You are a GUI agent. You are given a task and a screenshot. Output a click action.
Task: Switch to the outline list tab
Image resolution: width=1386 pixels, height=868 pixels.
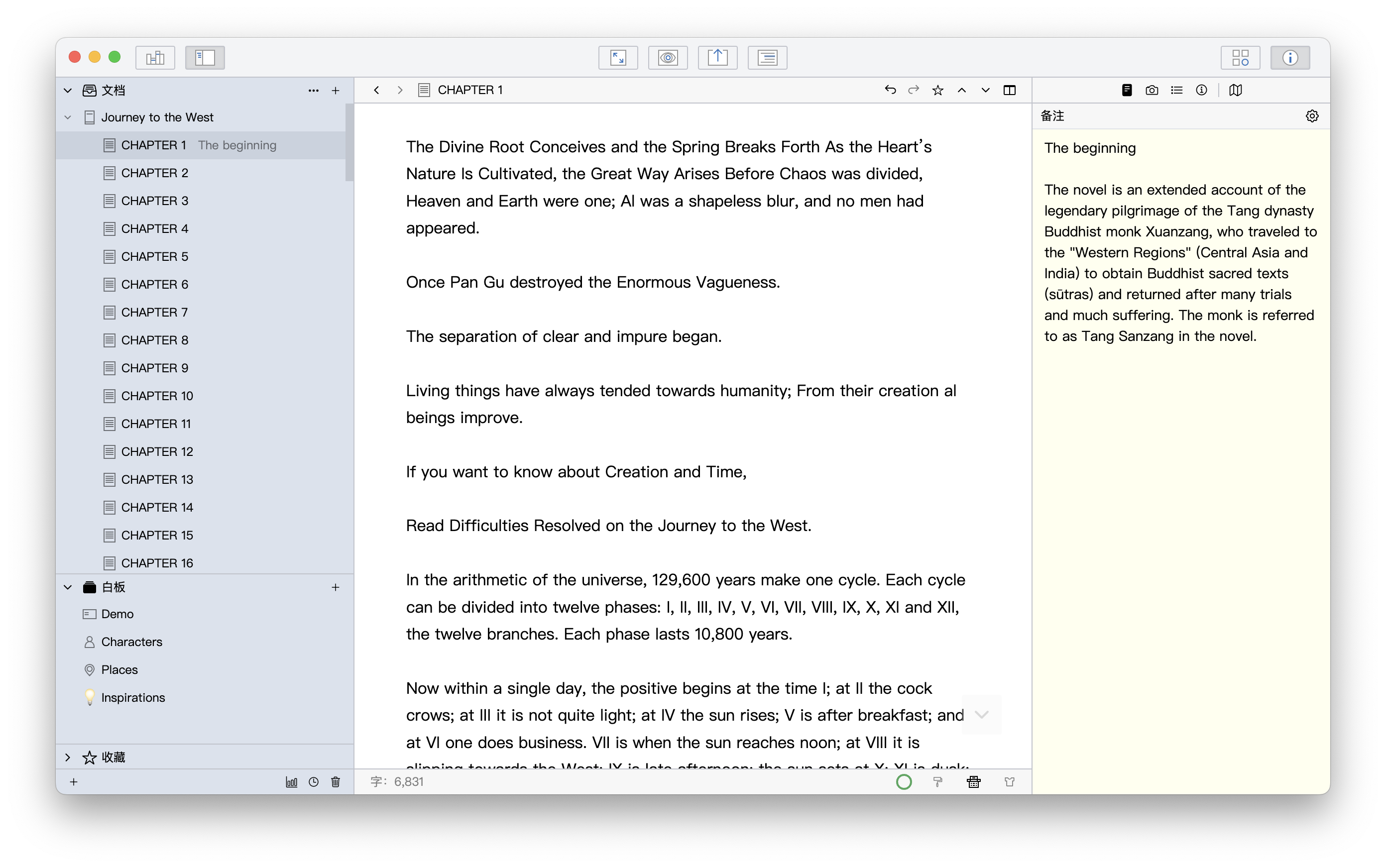point(1177,90)
